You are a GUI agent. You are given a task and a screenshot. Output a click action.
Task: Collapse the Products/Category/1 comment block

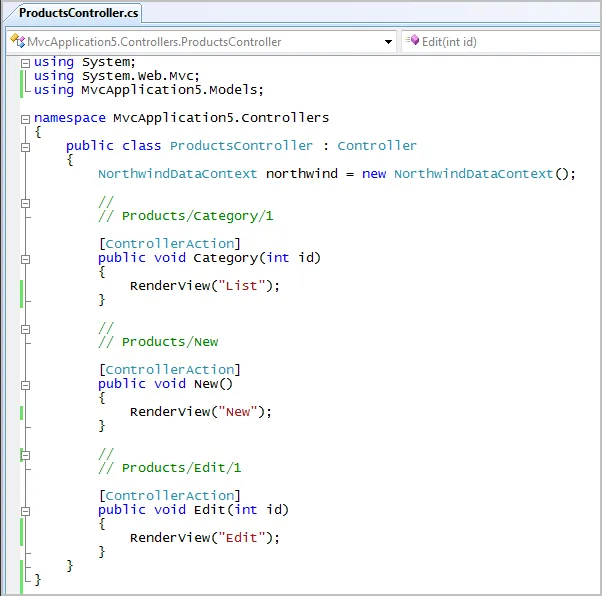[25, 202]
